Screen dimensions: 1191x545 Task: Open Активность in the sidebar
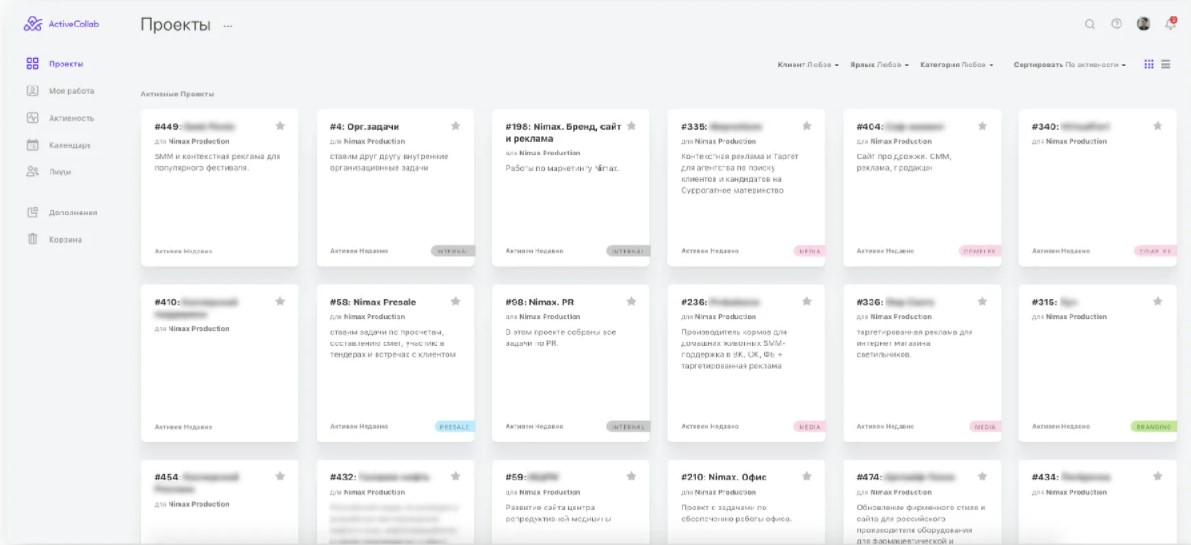tap(60, 118)
